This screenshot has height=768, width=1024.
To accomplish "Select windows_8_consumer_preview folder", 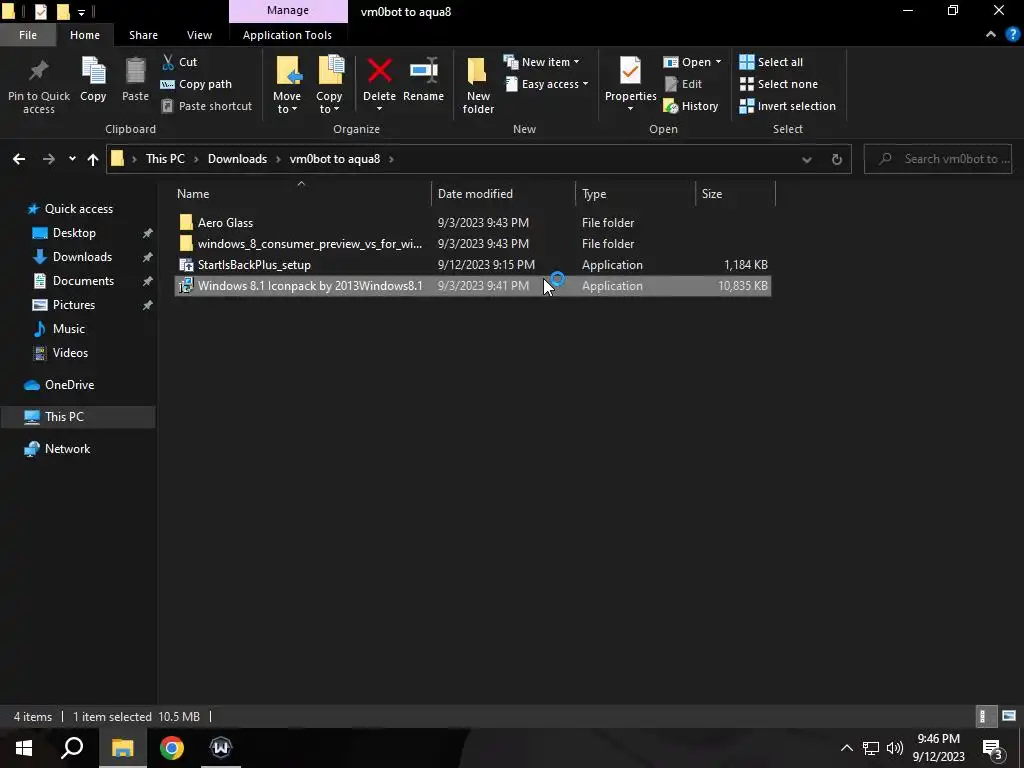I will [x=473, y=244].
